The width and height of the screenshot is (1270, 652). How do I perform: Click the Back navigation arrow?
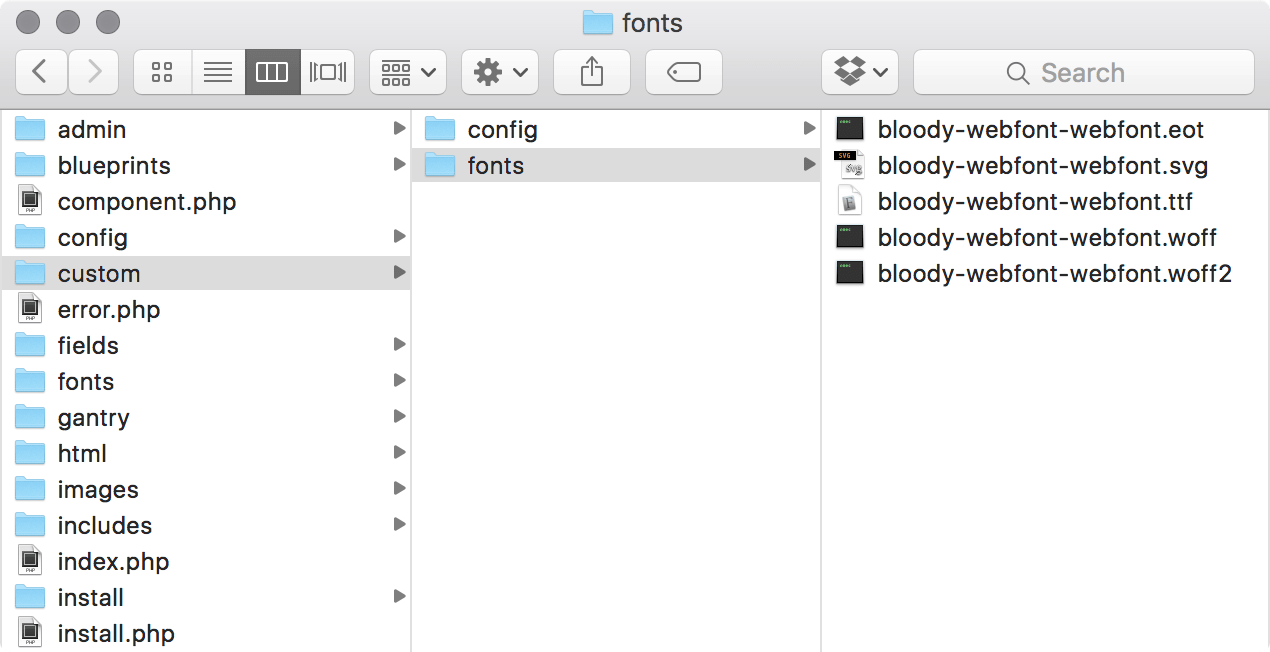pos(41,72)
